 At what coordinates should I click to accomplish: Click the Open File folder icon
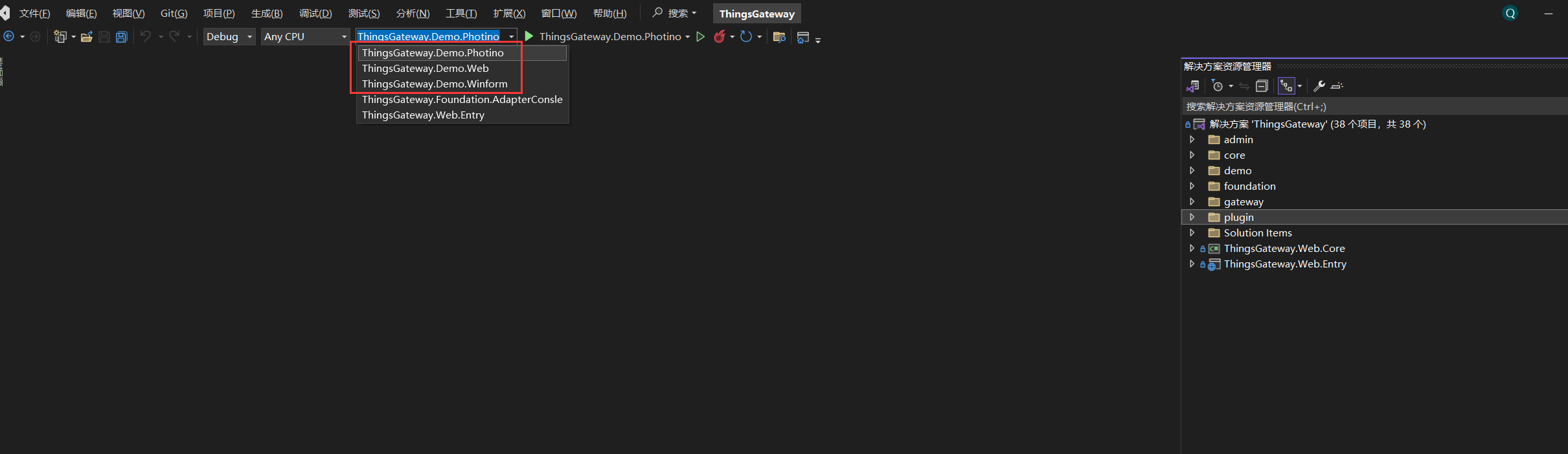point(86,37)
